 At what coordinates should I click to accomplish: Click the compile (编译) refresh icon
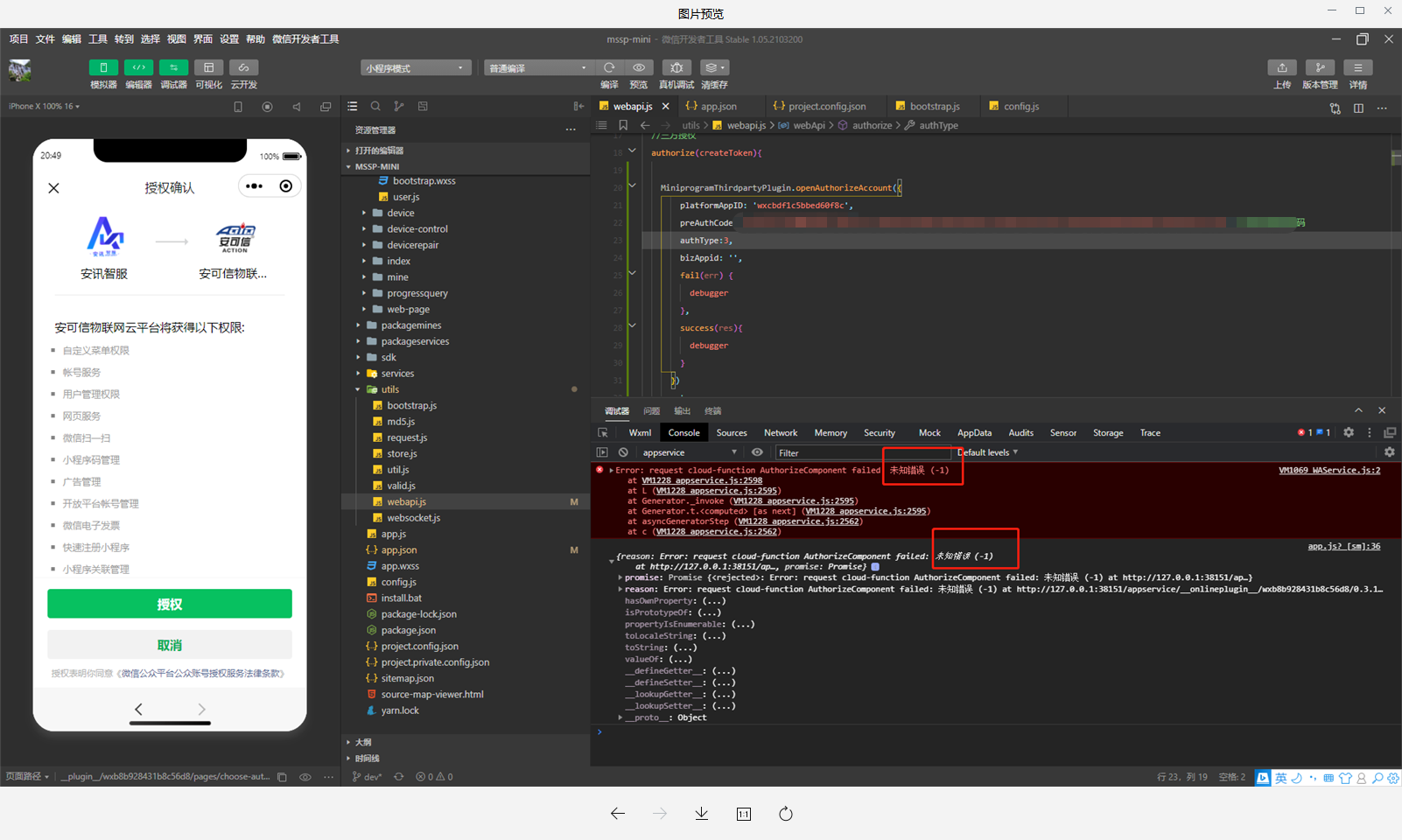[x=609, y=67]
